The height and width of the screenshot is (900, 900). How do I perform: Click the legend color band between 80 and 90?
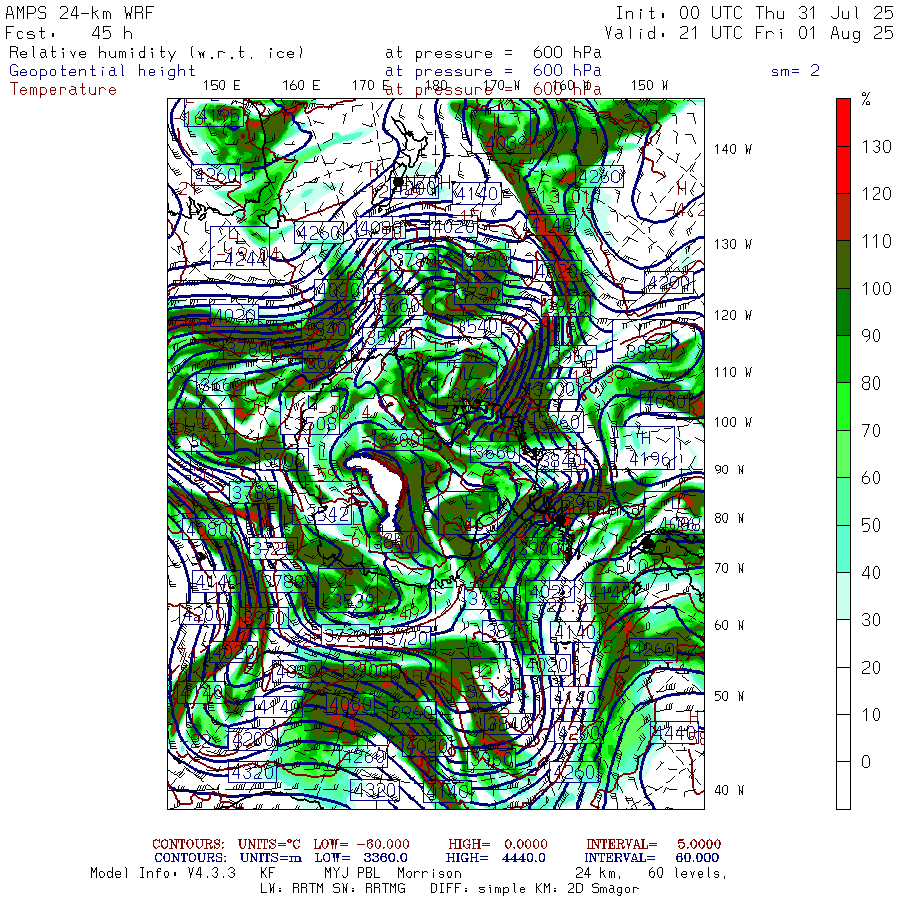(843, 359)
